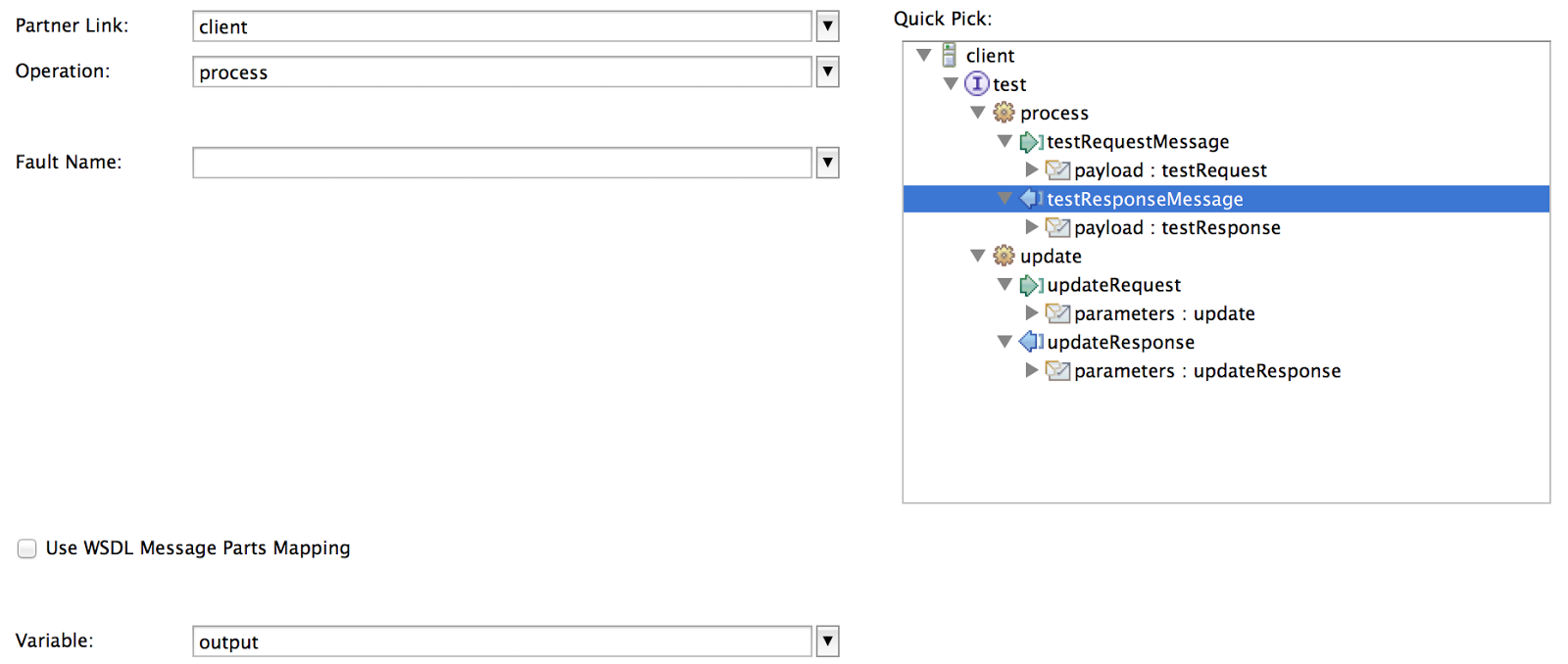Click the updateResponse output arrow icon

(x=1030, y=342)
